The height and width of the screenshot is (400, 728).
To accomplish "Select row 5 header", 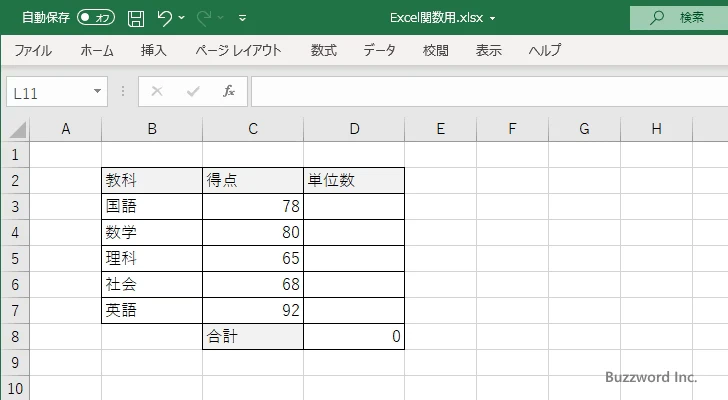I will coord(15,258).
